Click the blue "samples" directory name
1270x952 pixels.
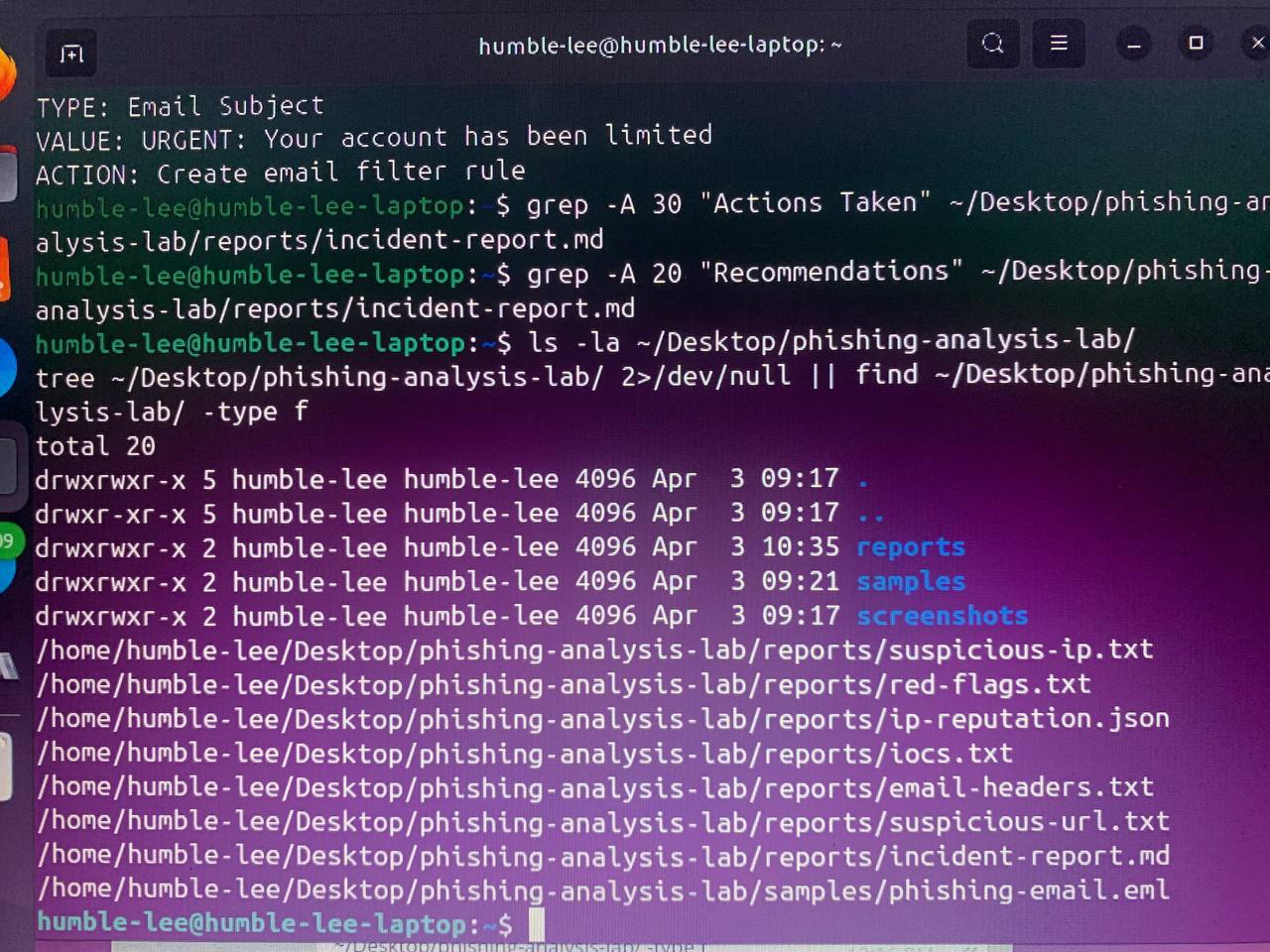pyautogui.click(x=911, y=581)
